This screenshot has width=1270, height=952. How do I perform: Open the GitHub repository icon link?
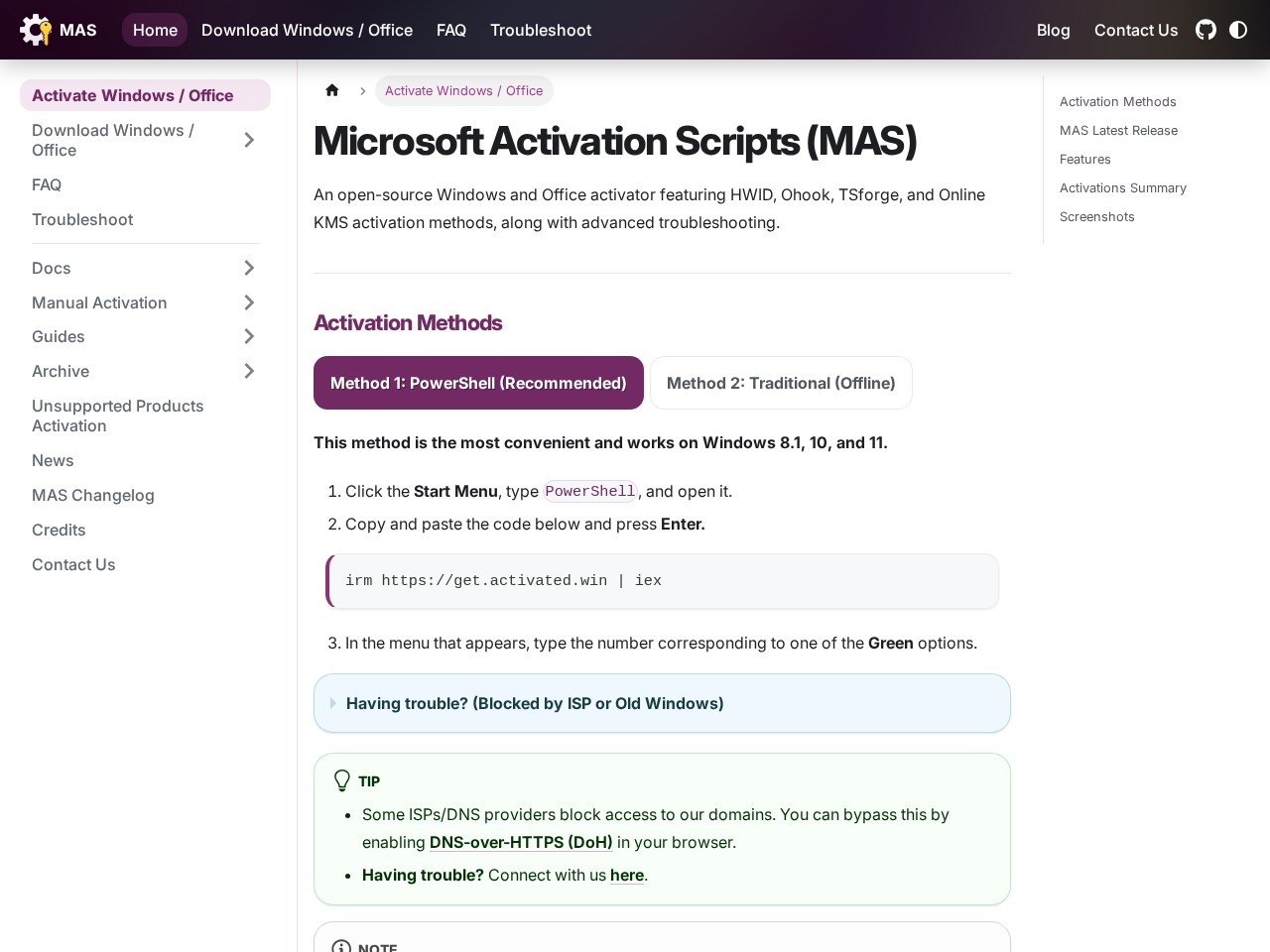1206,30
